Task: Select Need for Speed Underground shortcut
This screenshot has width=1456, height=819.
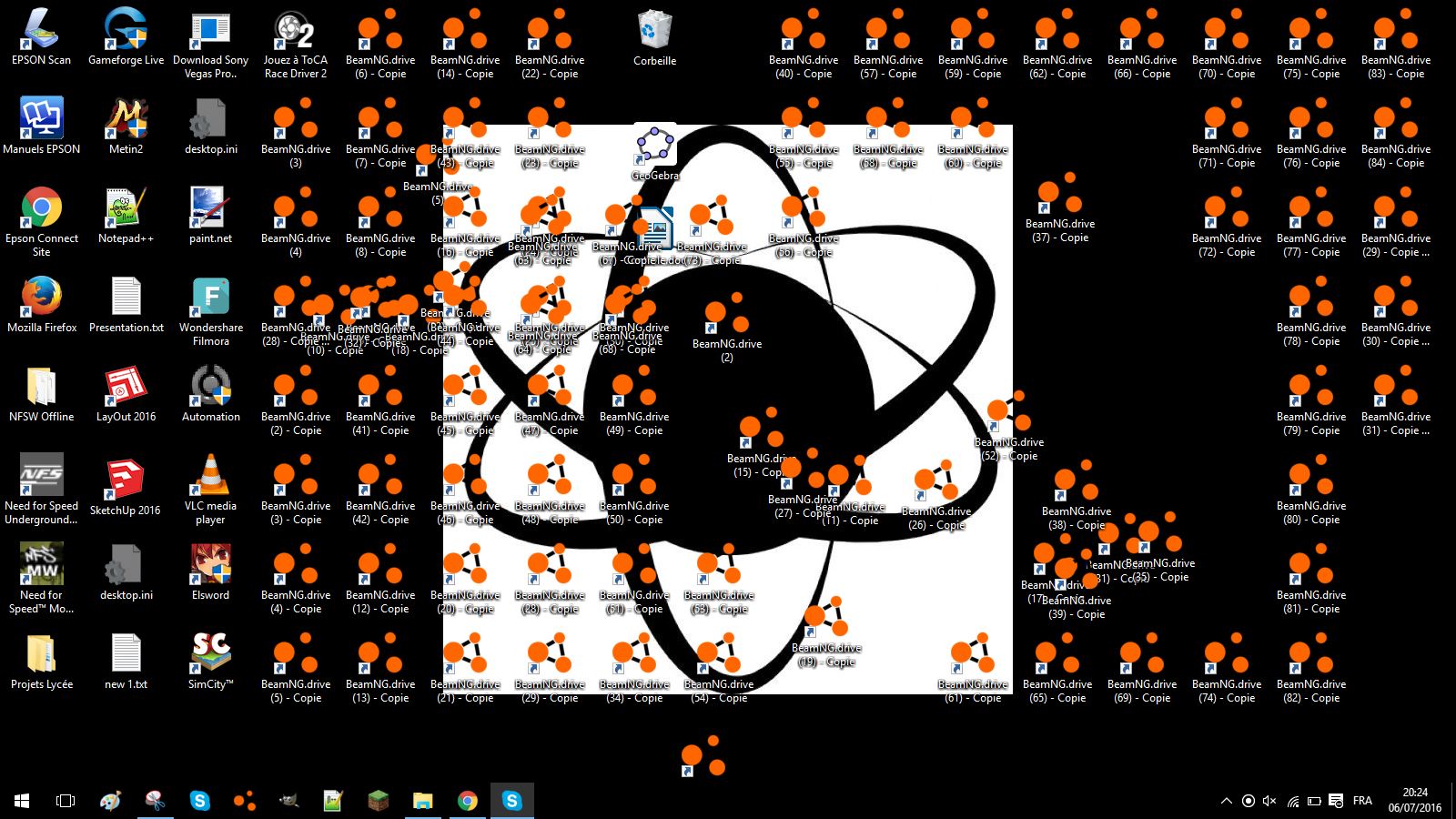Action: click(x=41, y=490)
